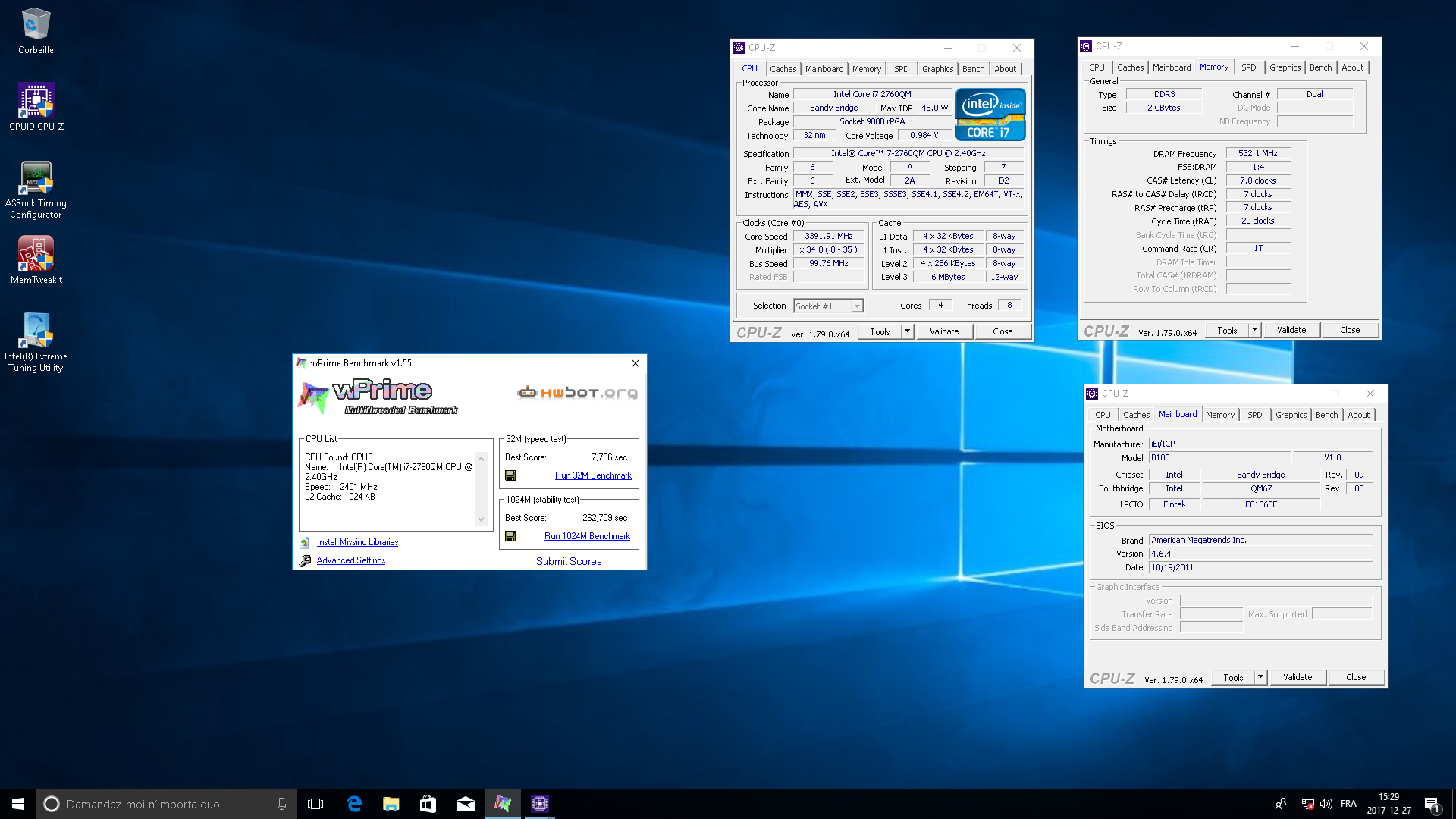Image resolution: width=1456 pixels, height=819 pixels.
Task: Click Validate button in Memory CPU-Z window
Action: (x=1291, y=330)
